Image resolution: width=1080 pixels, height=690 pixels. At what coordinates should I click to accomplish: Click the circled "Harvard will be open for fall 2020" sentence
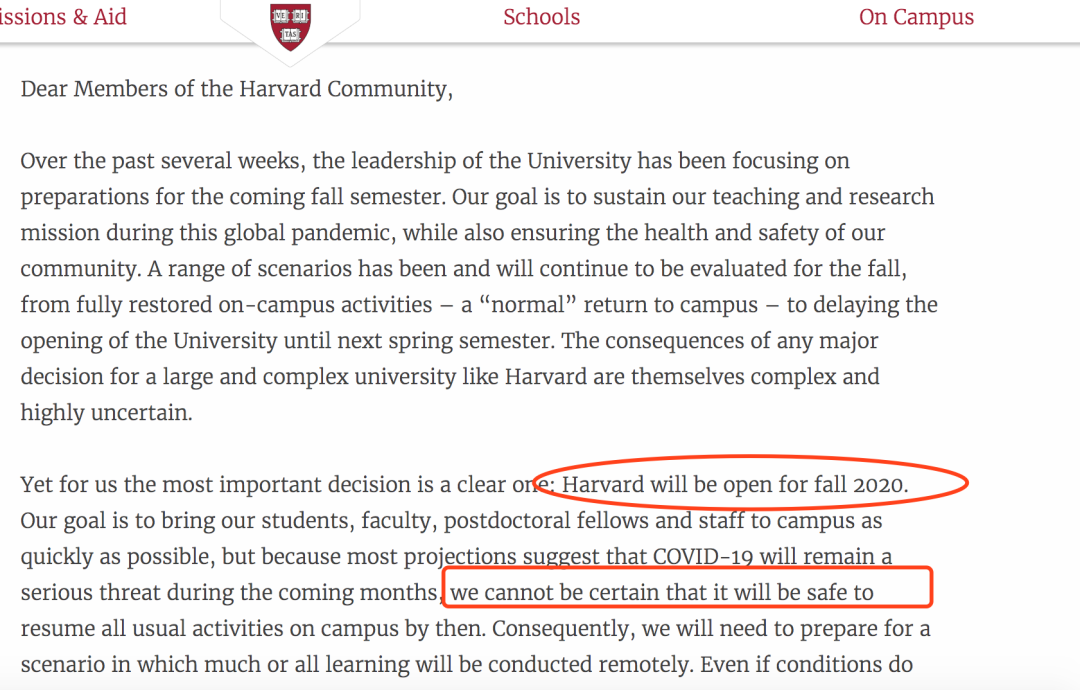pos(734,484)
